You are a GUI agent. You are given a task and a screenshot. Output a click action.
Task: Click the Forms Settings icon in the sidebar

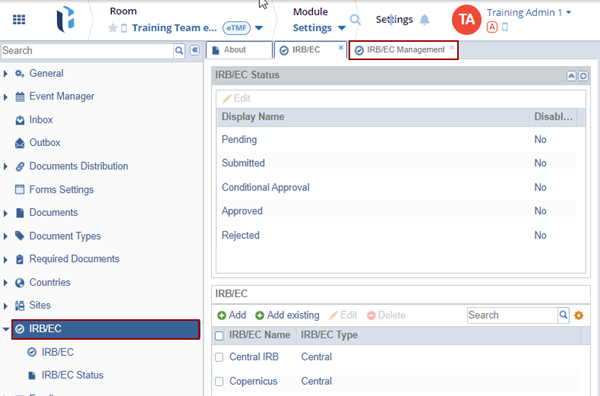click(x=20, y=189)
